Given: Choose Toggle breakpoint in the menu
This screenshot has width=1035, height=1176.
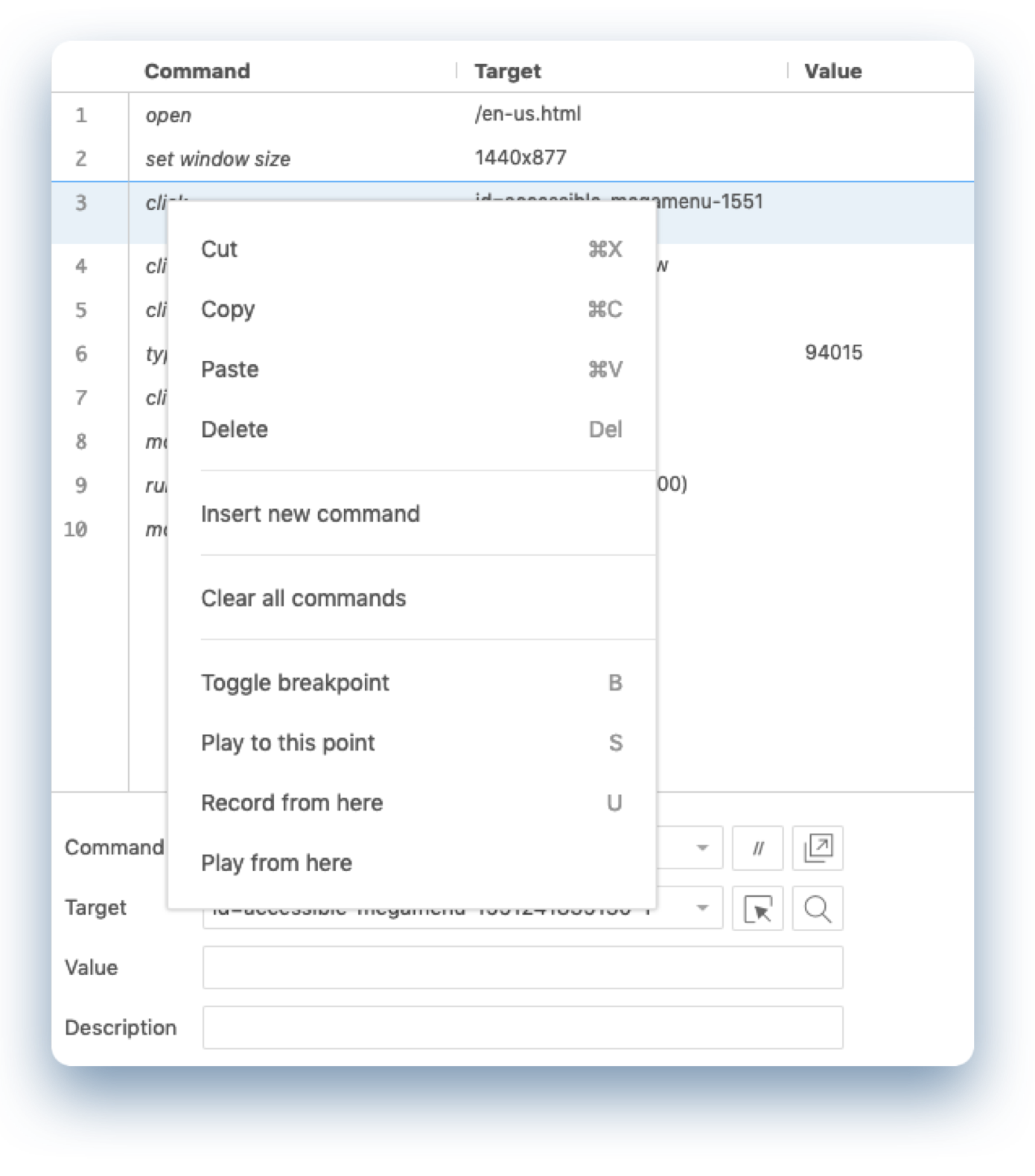Looking at the screenshot, I should pos(412,683).
